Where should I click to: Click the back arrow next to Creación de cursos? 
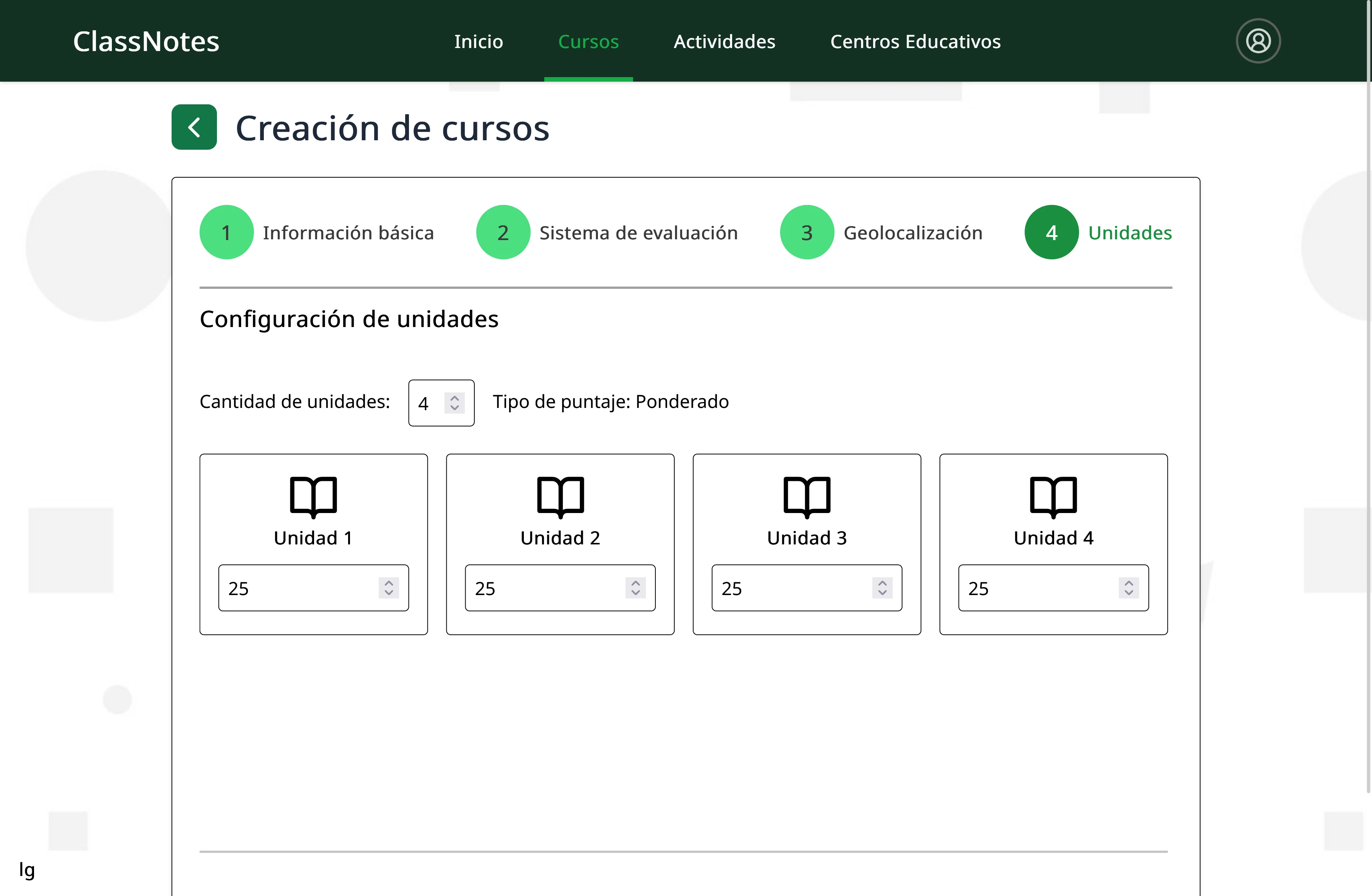[194, 127]
